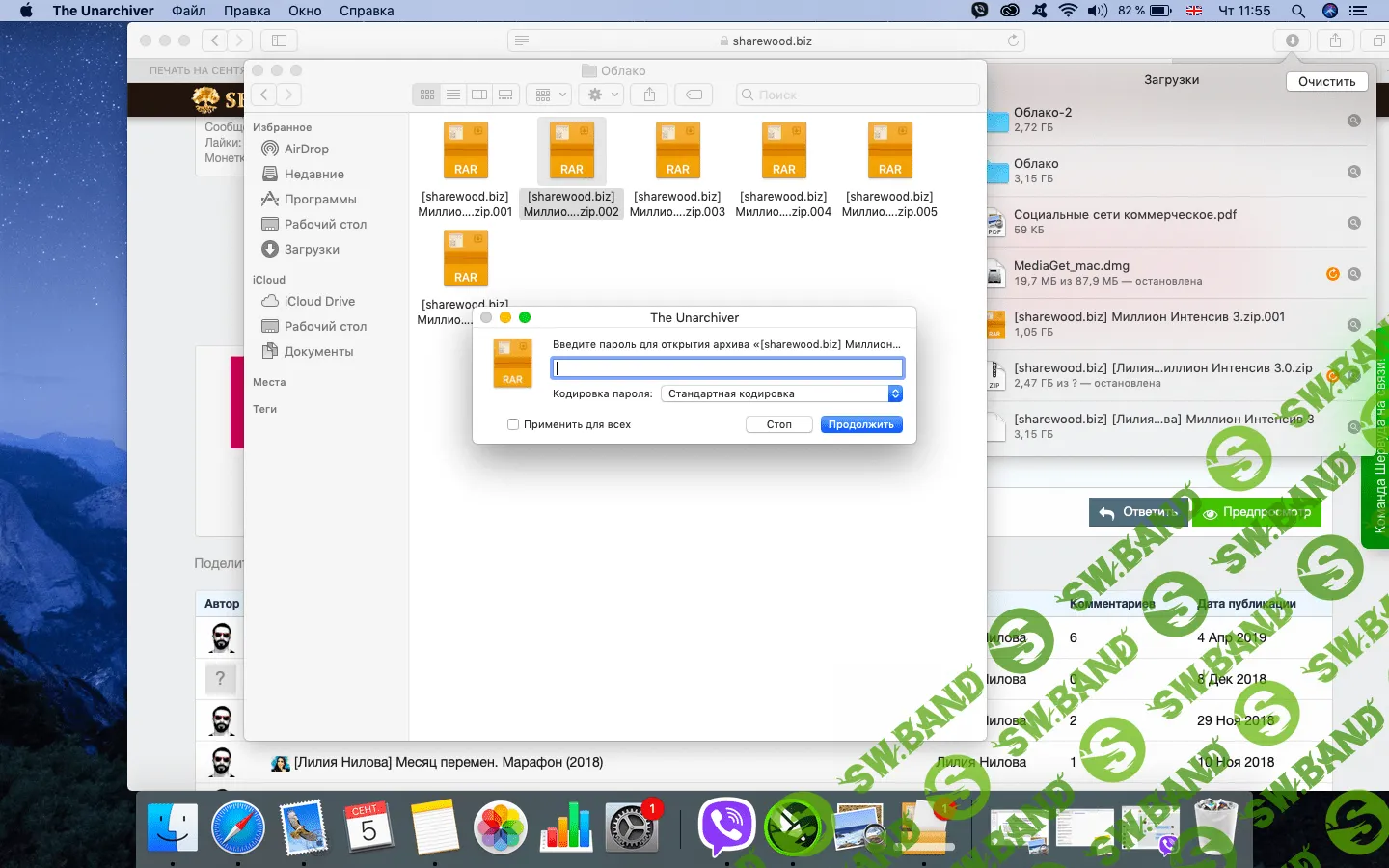Open the Finder action gear menu
This screenshot has width=1389, height=868.
click(602, 95)
